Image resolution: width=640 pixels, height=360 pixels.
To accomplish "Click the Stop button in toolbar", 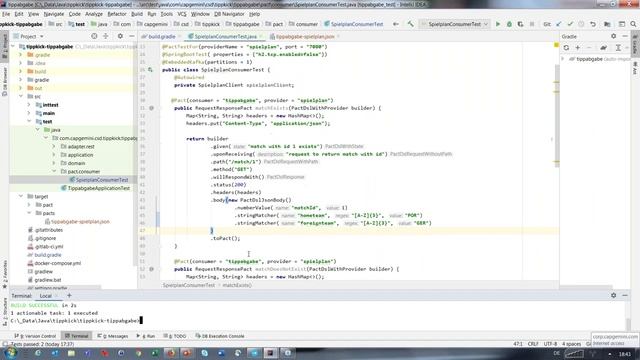I will 532,24.
